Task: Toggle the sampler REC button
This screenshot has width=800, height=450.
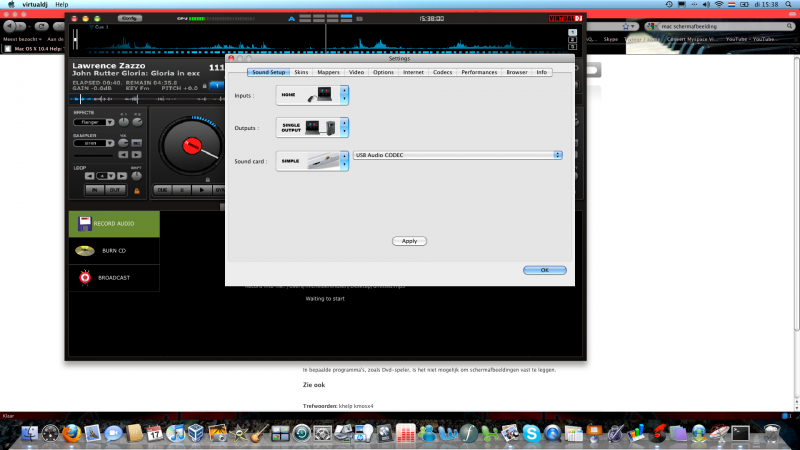Action: pyautogui.click(x=136, y=143)
